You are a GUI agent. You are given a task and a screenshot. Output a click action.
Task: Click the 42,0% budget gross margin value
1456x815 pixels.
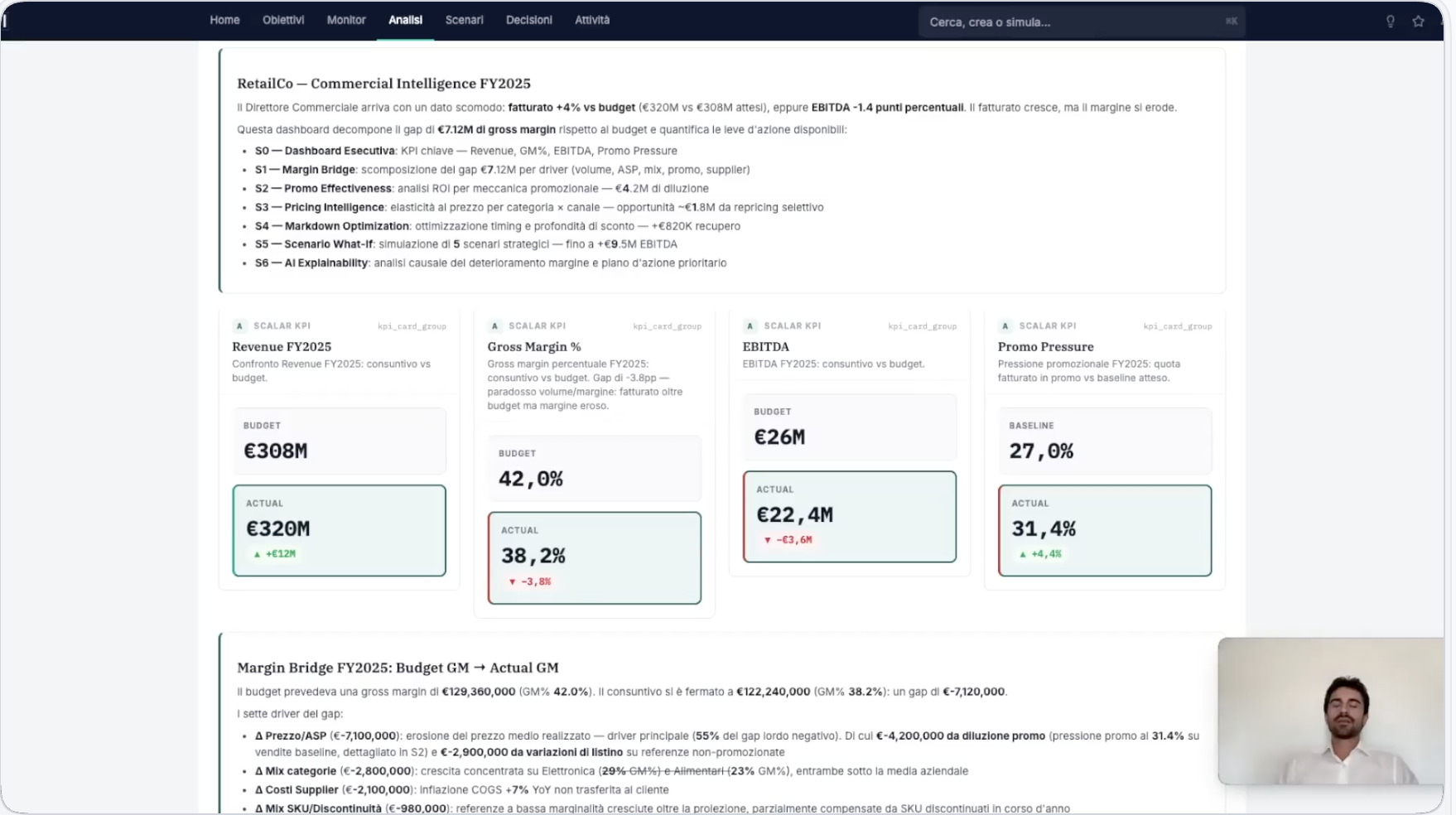(531, 480)
